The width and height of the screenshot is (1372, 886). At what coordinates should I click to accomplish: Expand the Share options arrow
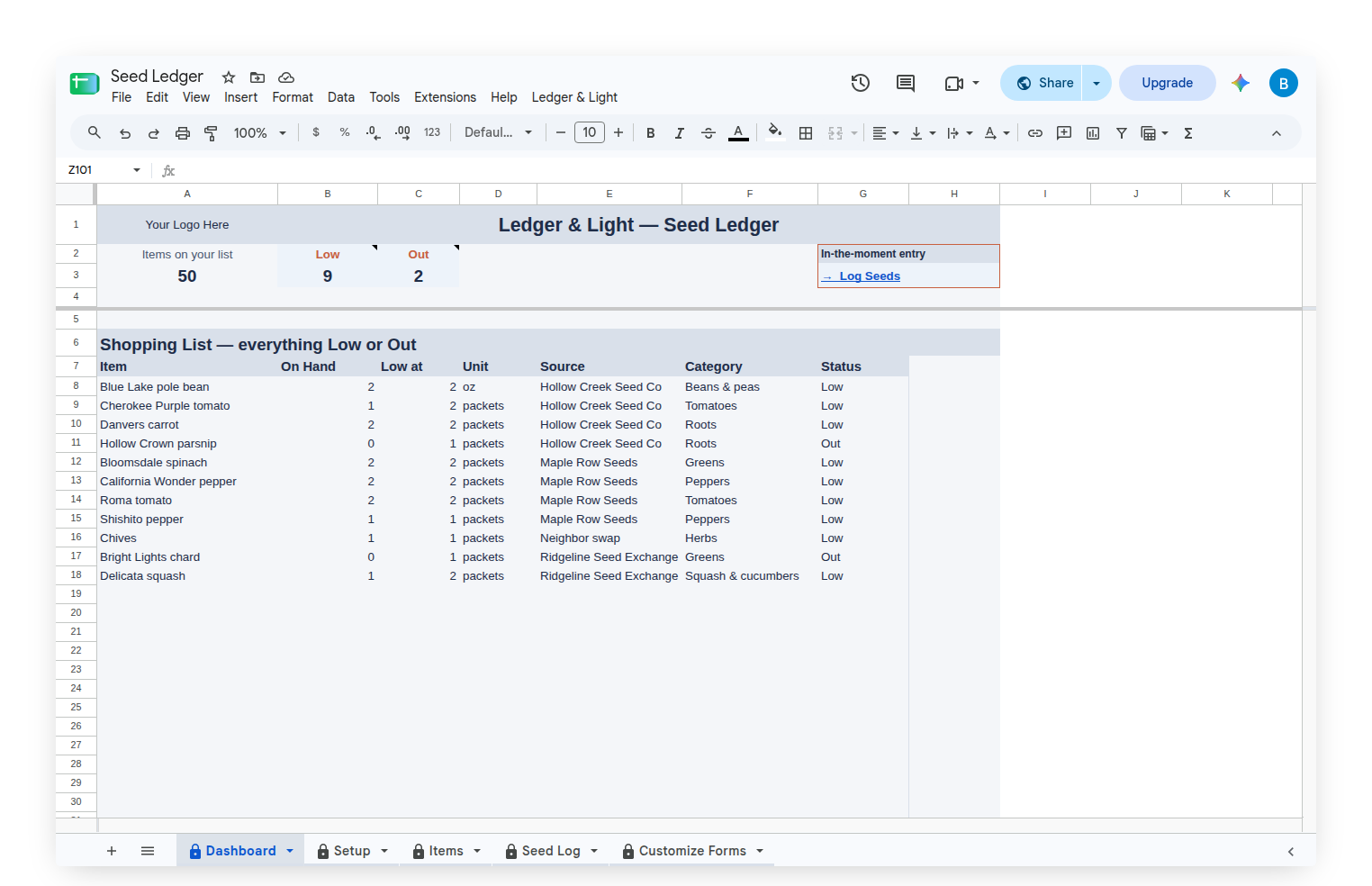click(1097, 83)
